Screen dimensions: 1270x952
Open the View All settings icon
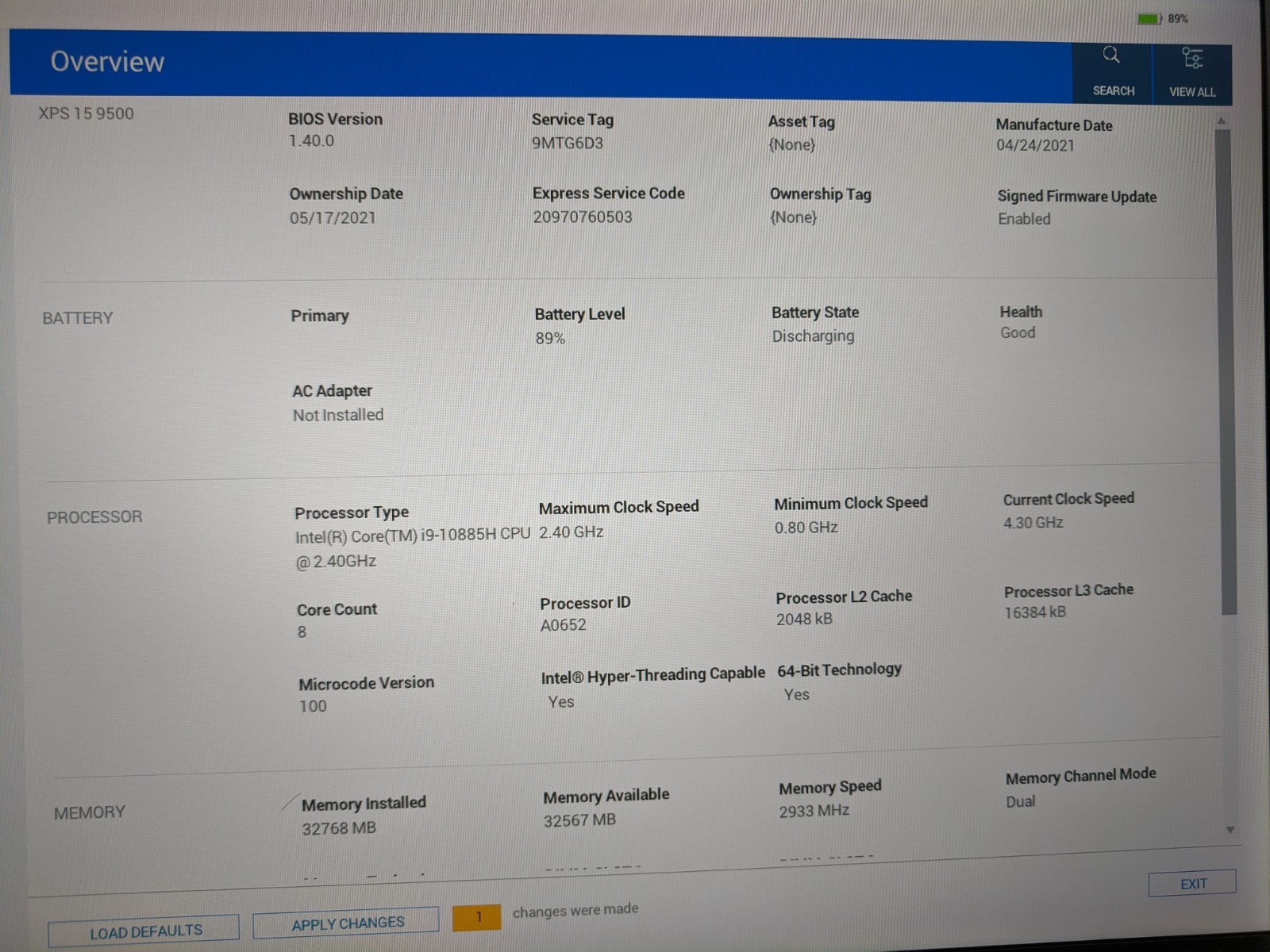coord(1192,58)
